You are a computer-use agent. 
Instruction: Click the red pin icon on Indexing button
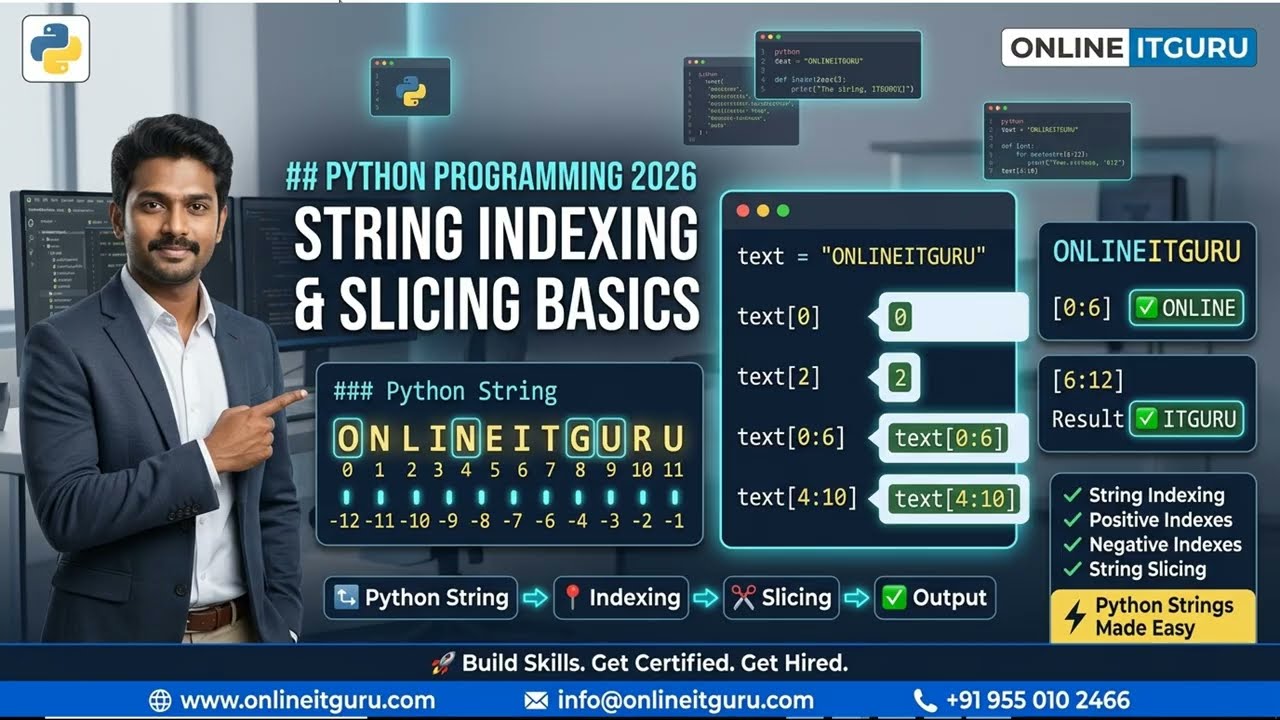click(x=573, y=598)
